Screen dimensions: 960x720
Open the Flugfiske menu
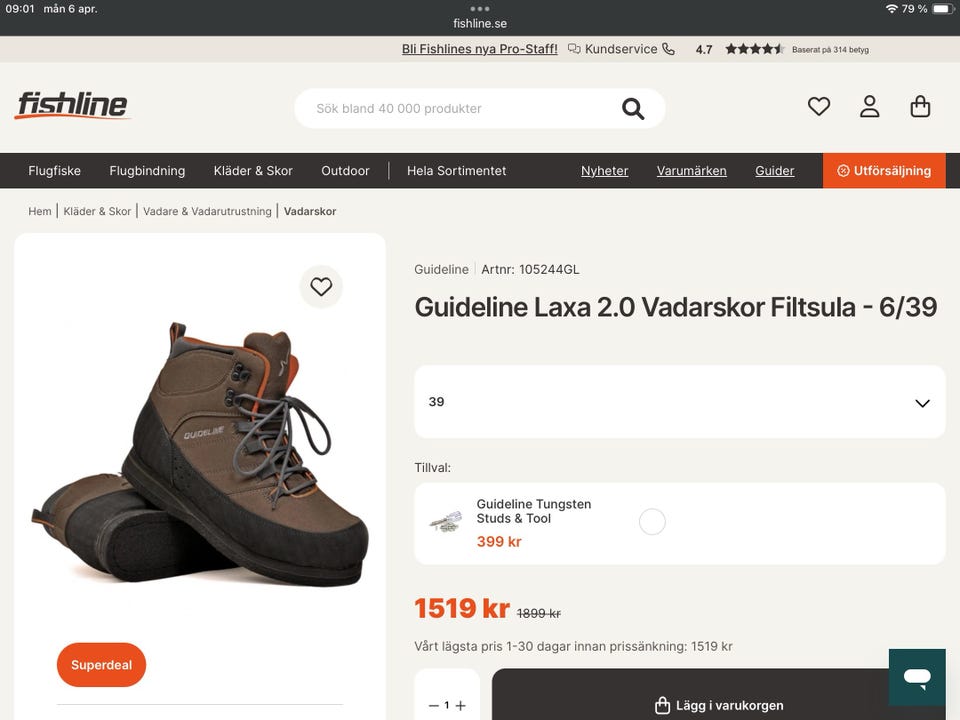(55, 171)
